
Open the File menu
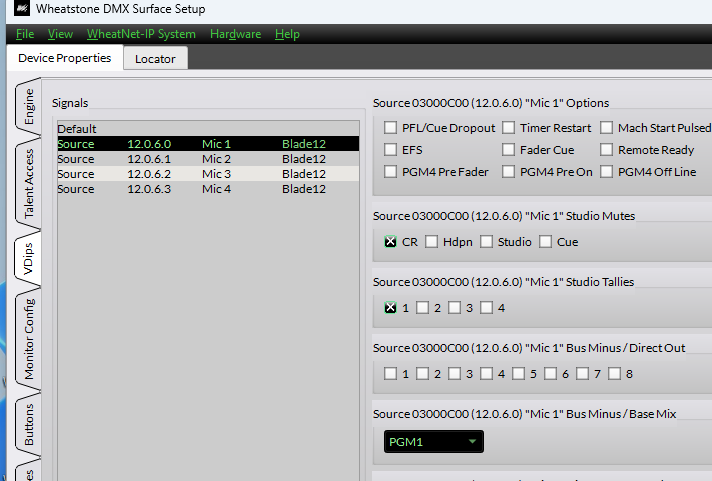click(x=25, y=34)
